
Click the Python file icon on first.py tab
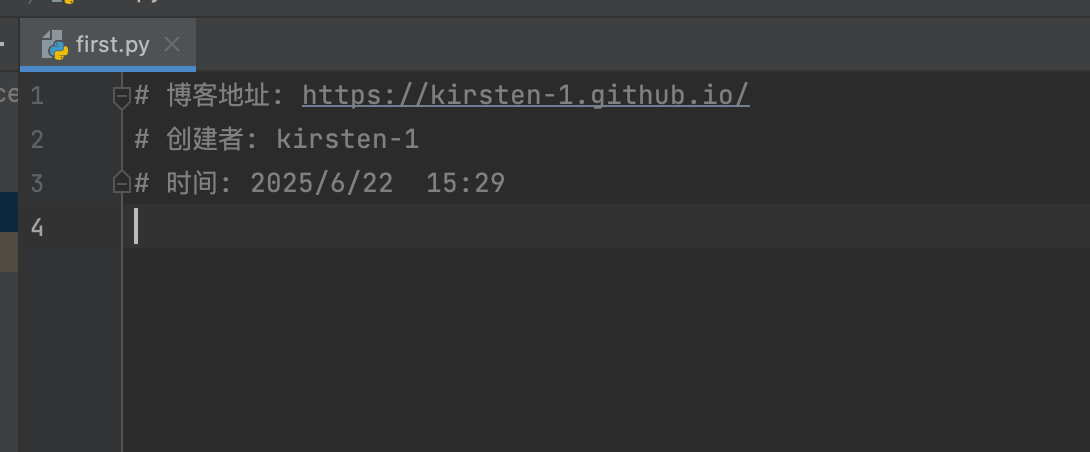(55, 45)
